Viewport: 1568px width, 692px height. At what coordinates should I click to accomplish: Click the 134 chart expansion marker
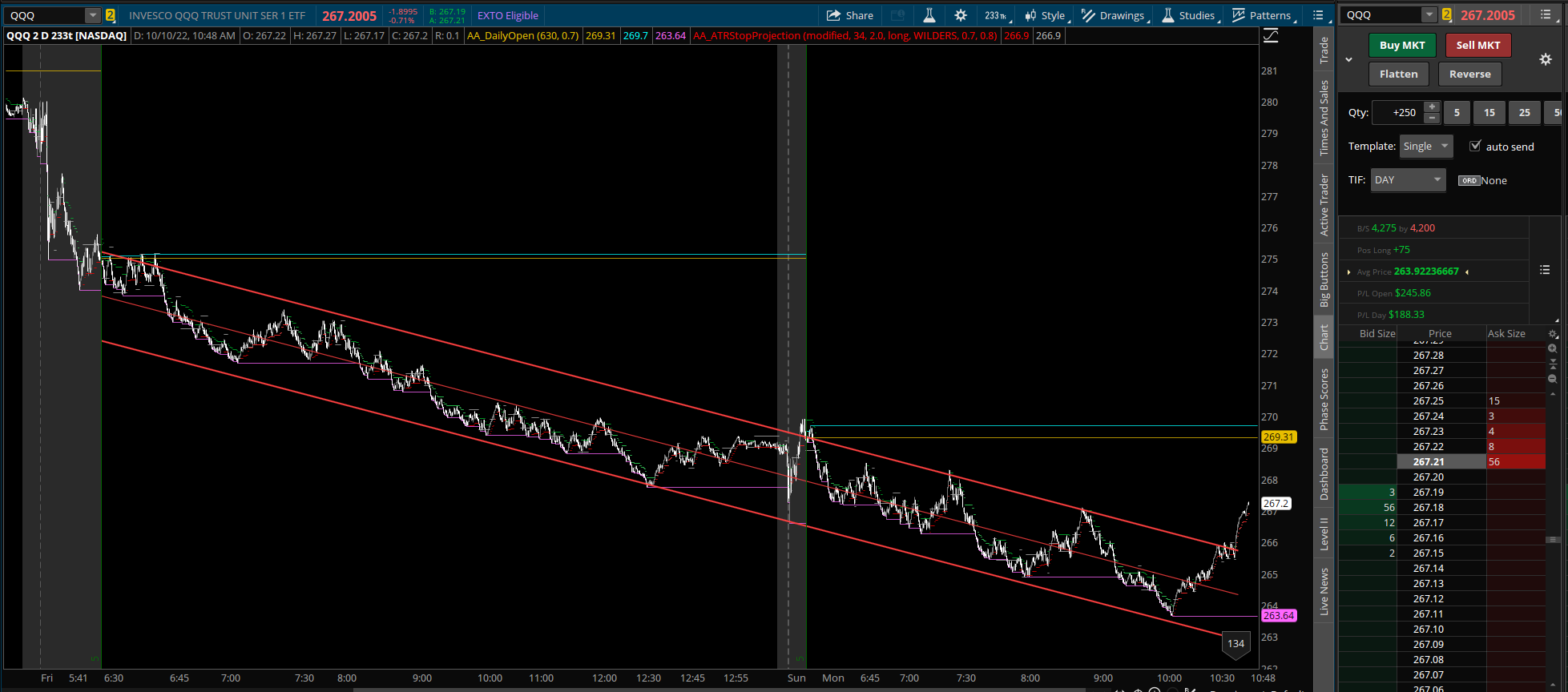tap(1235, 645)
